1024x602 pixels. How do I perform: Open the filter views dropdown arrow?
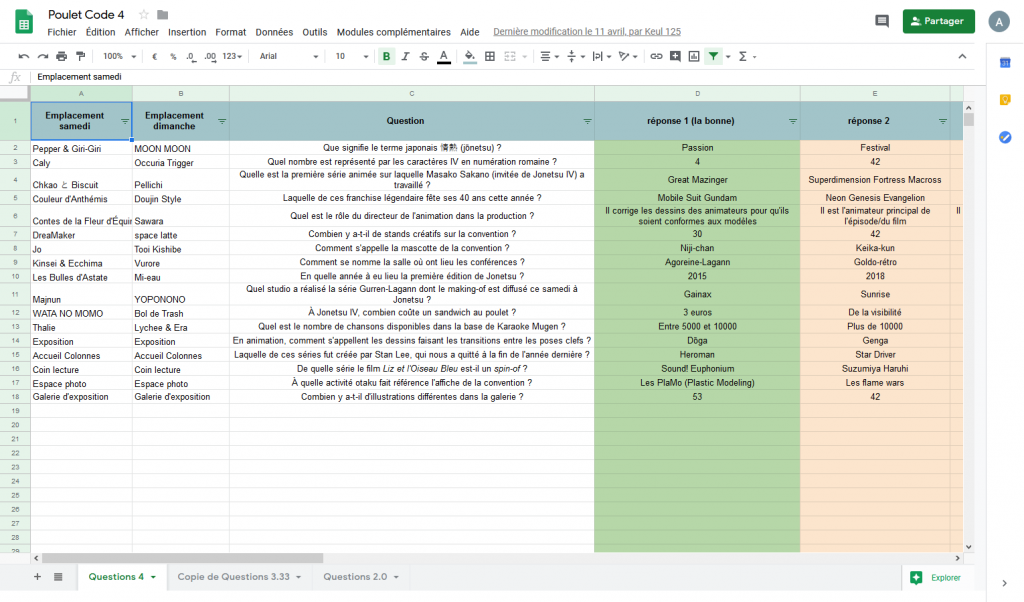point(728,57)
